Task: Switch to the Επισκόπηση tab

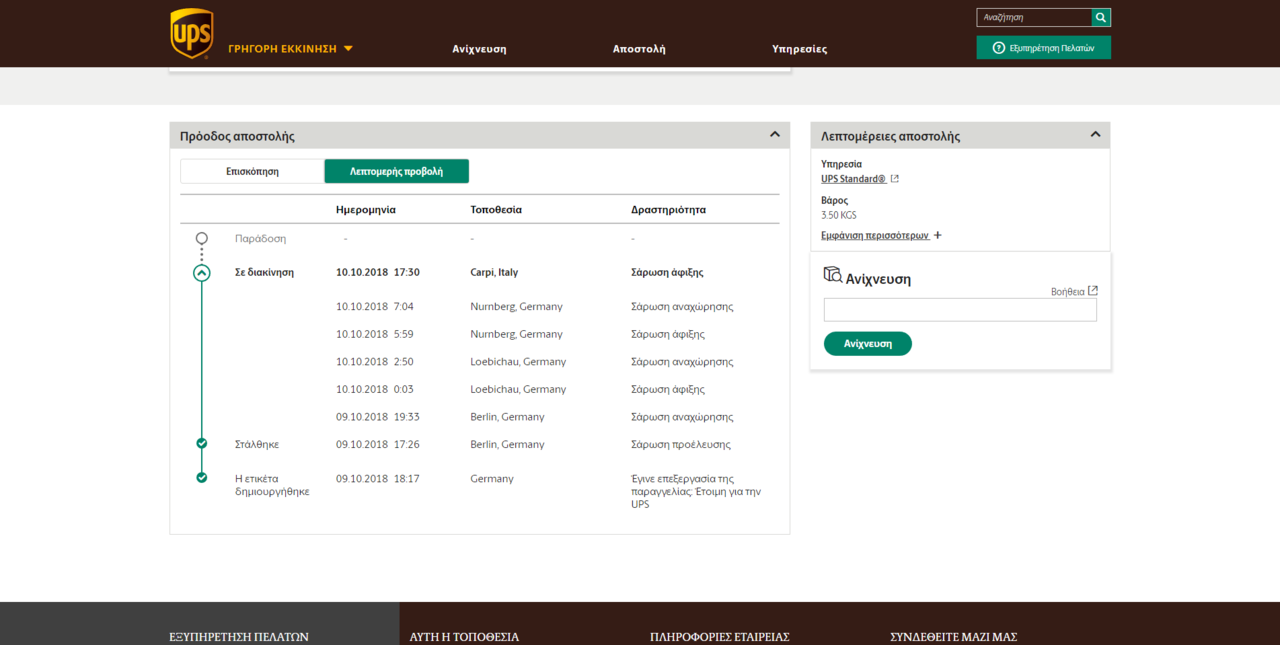Action: (x=252, y=171)
